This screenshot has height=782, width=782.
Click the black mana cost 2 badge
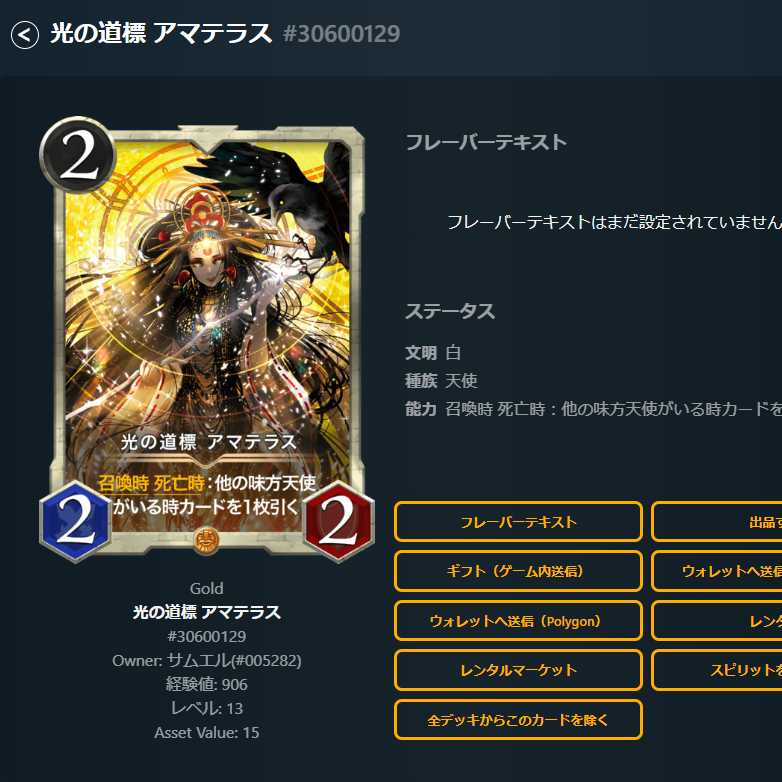click(x=77, y=155)
